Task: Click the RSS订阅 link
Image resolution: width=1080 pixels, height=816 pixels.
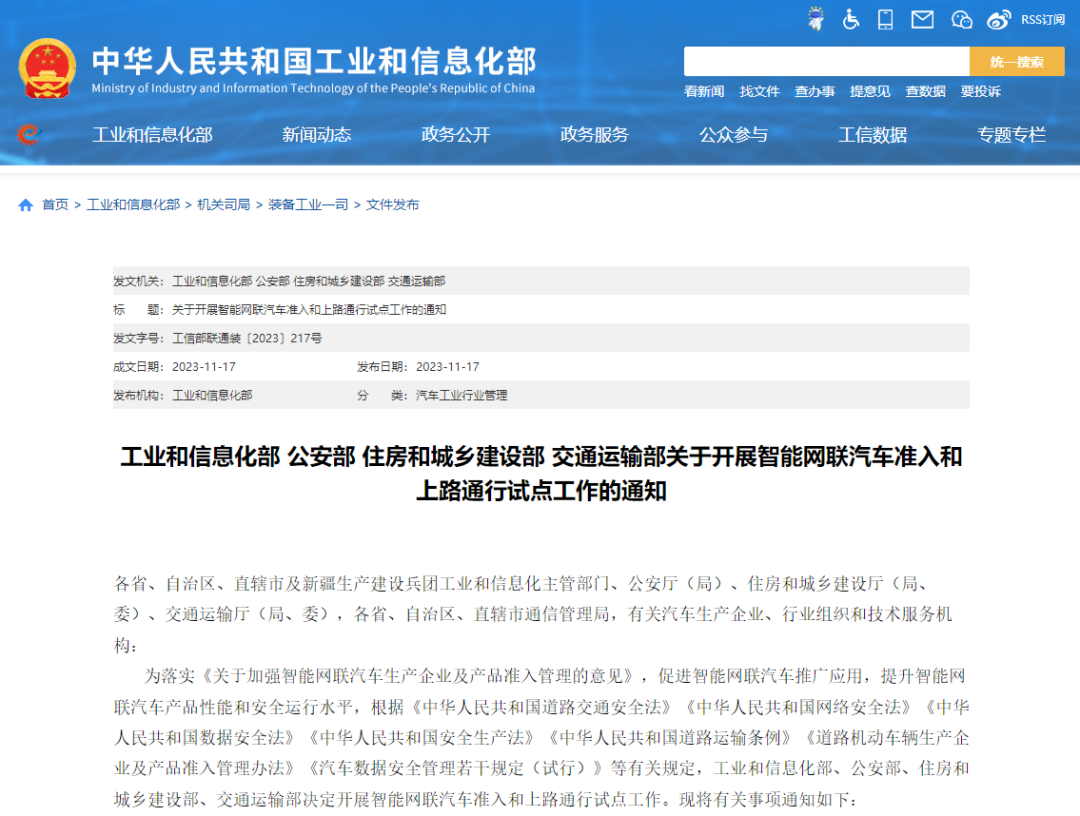Action: 1042,19
